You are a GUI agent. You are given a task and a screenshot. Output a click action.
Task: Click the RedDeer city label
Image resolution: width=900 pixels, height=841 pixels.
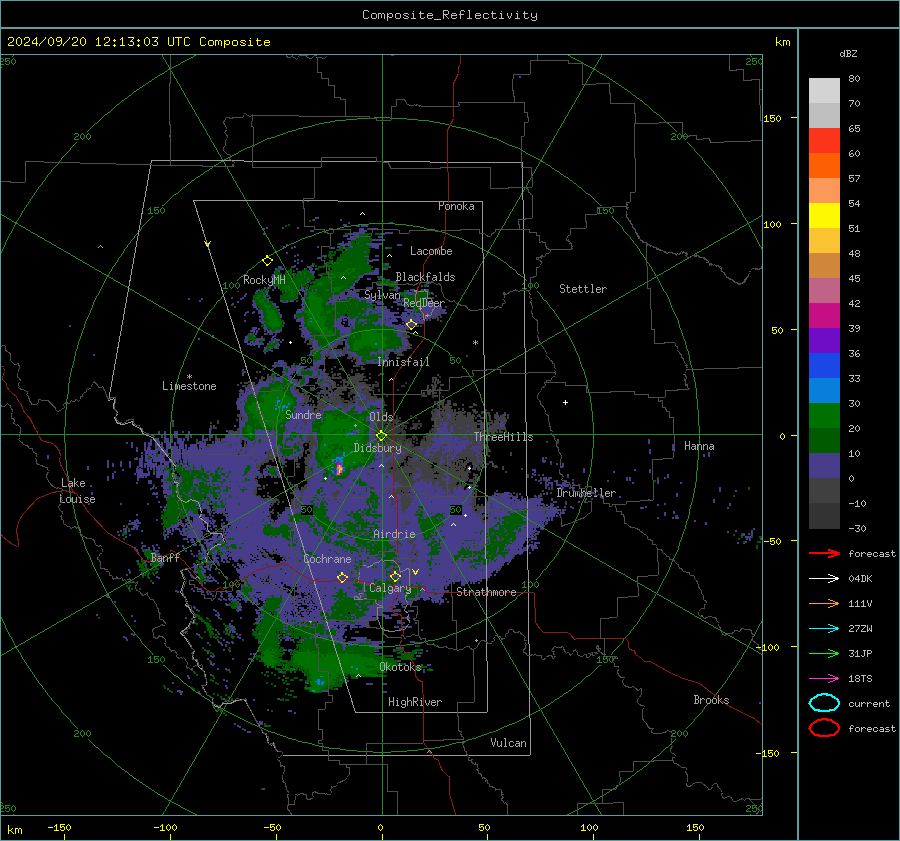424,303
